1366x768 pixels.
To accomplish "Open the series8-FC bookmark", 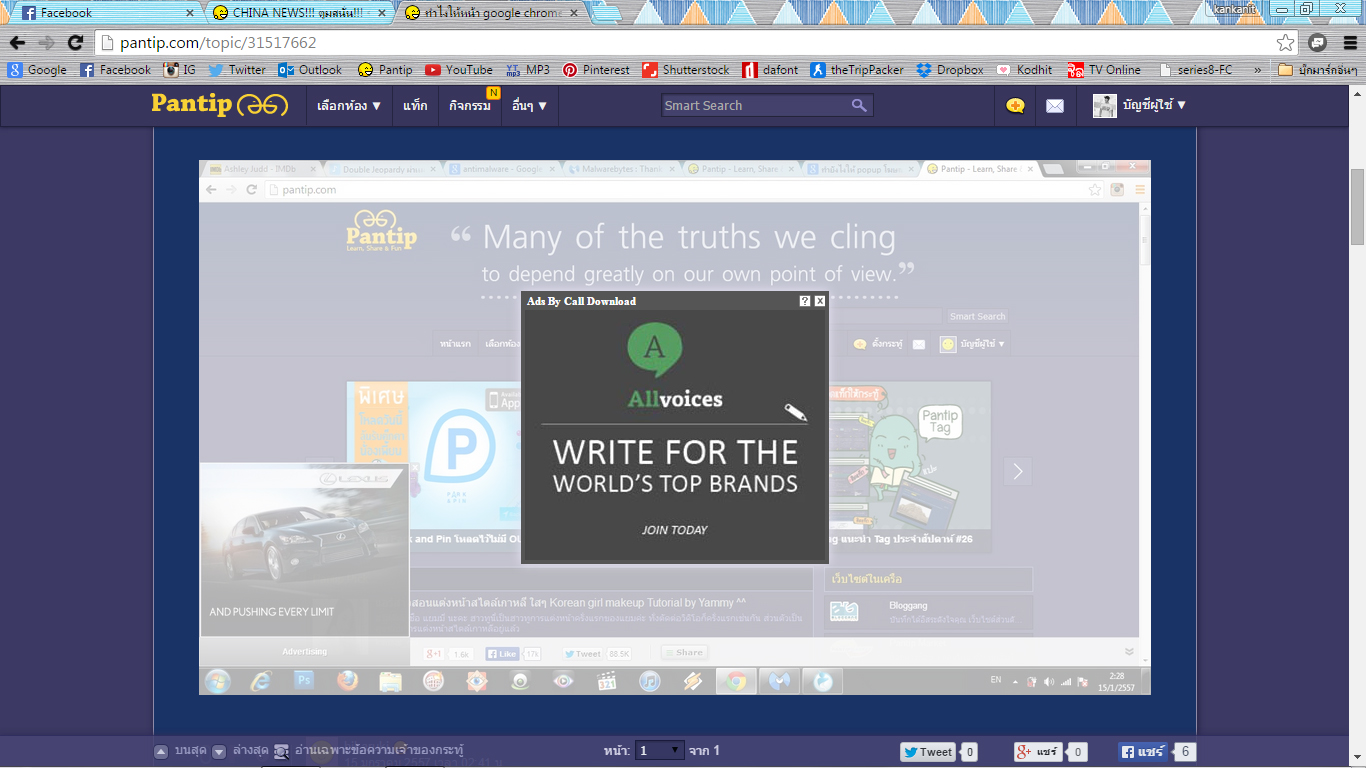I will coord(1196,70).
